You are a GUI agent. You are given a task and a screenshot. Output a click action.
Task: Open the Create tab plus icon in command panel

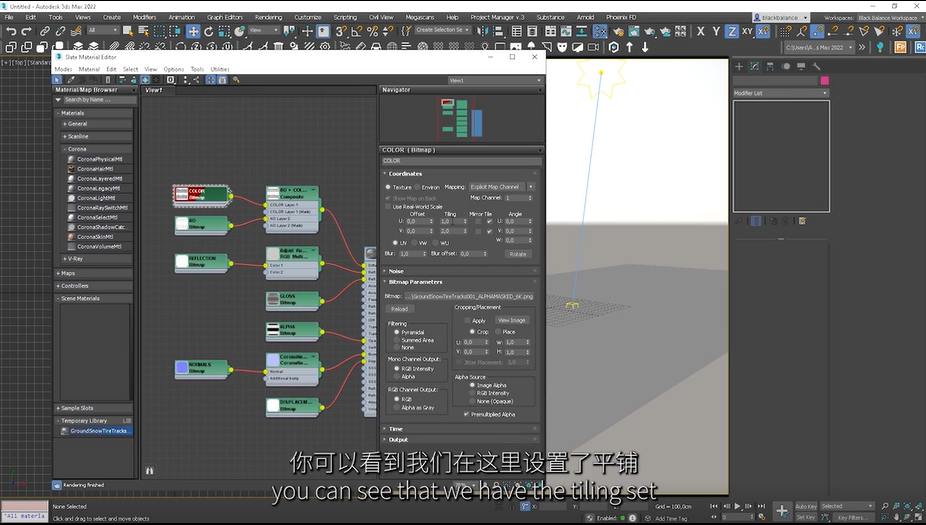pyautogui.click(x=739, y=66)
